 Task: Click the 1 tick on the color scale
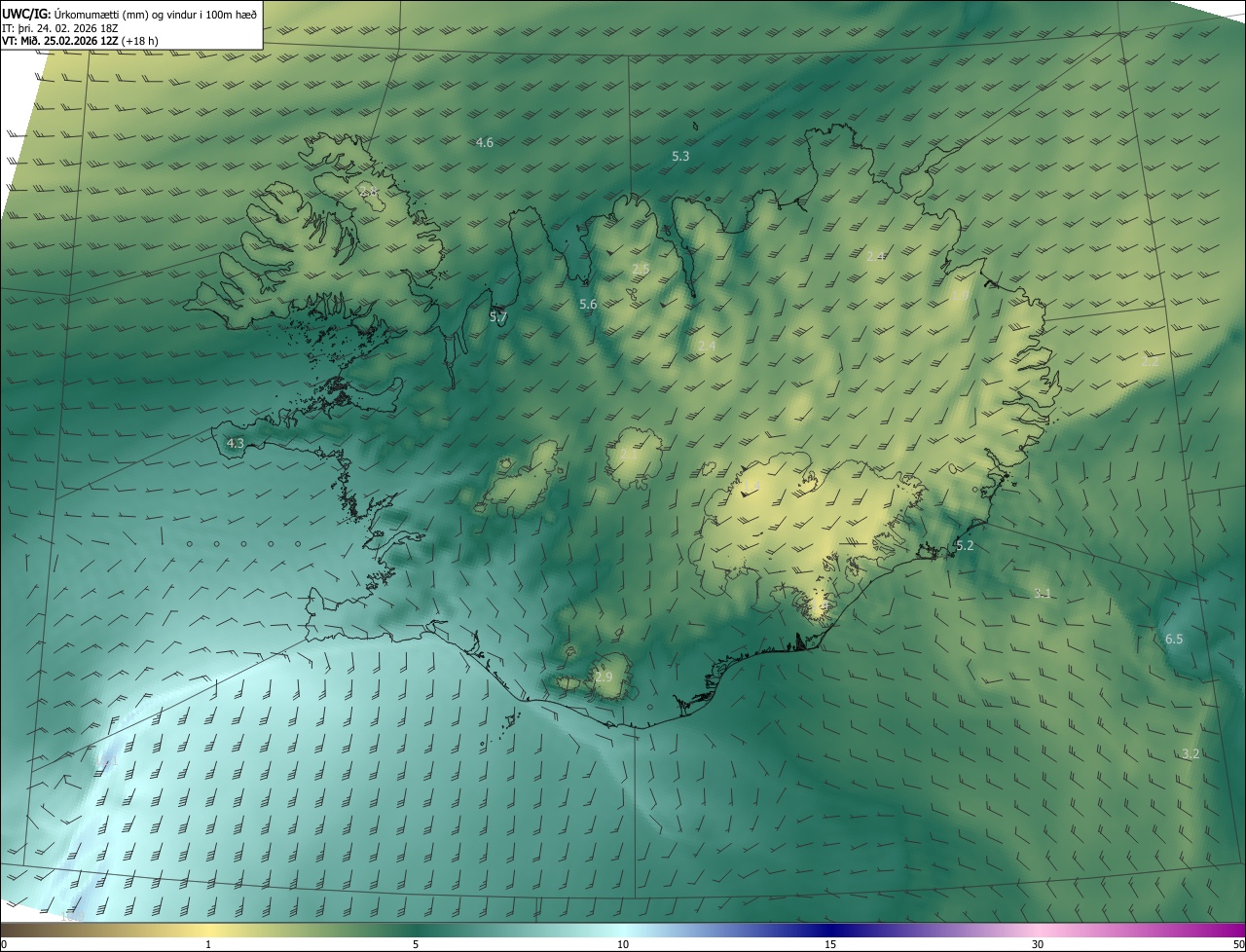(x=208, y=944)
